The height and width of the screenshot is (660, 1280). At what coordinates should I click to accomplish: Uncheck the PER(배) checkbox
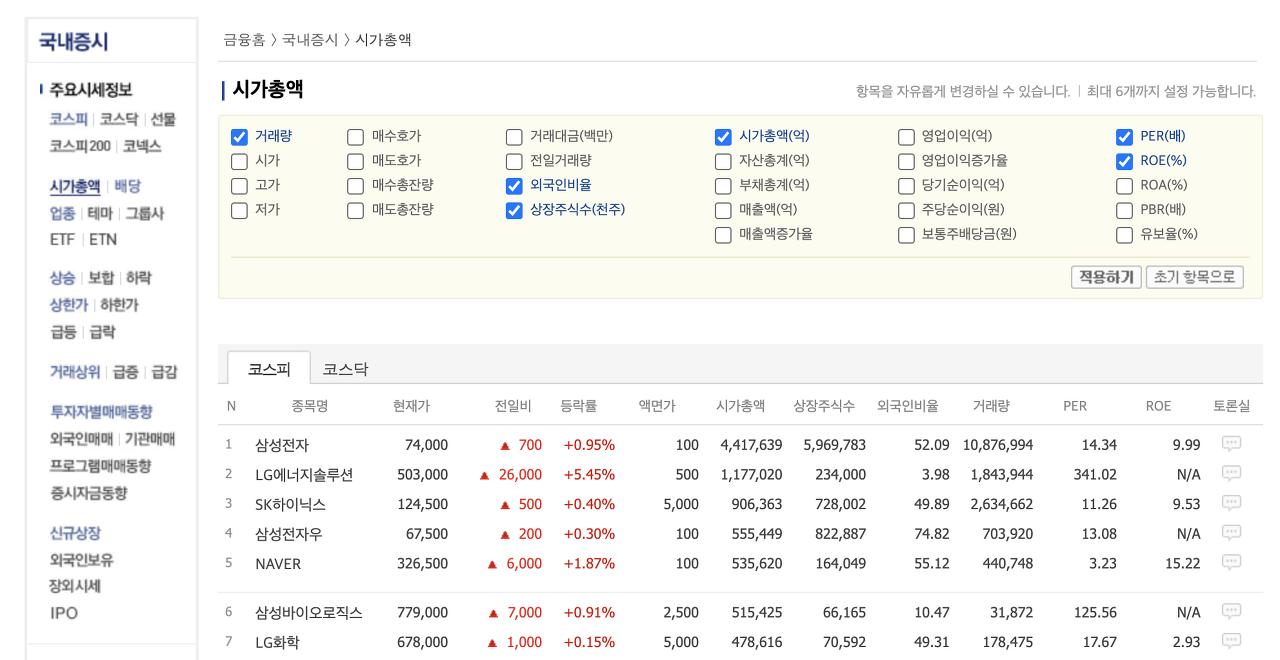(1124, 137)
